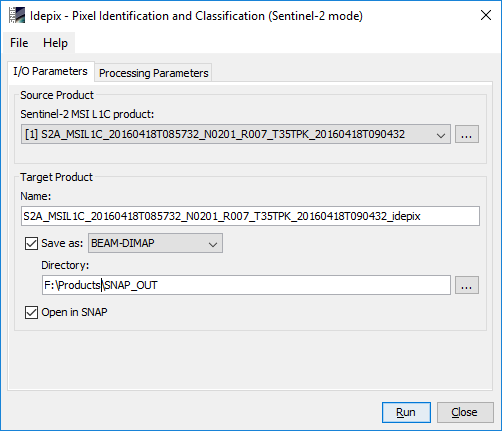Click into the target product Name field

point(250,216)
